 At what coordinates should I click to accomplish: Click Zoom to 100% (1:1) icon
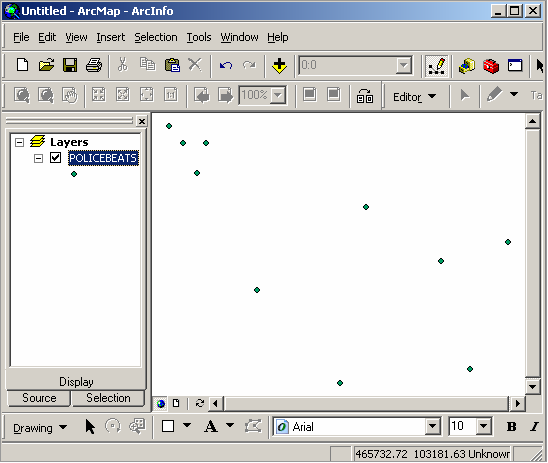tap(171, 95)
